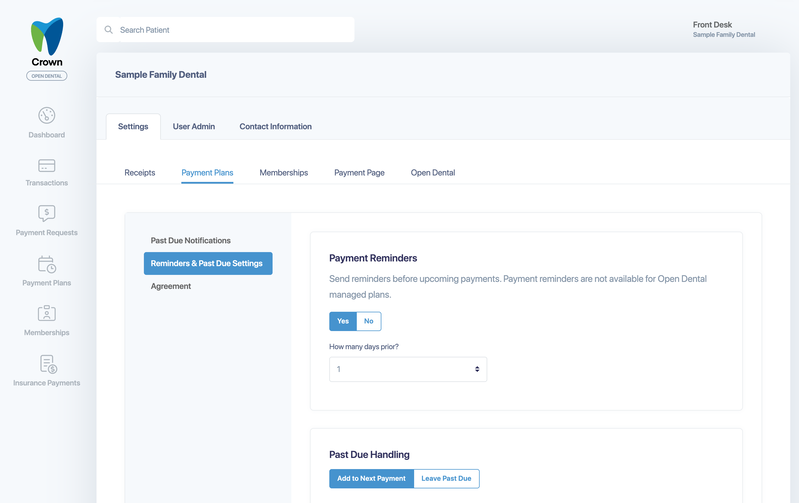Set Payment Reminders to Yes
This screenshot has width=799, height=503.
pyautogui.click(x=343, y=321)
